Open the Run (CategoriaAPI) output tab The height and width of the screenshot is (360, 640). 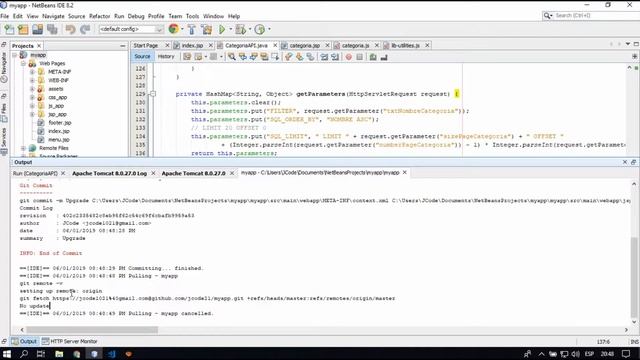pos(35,173)
